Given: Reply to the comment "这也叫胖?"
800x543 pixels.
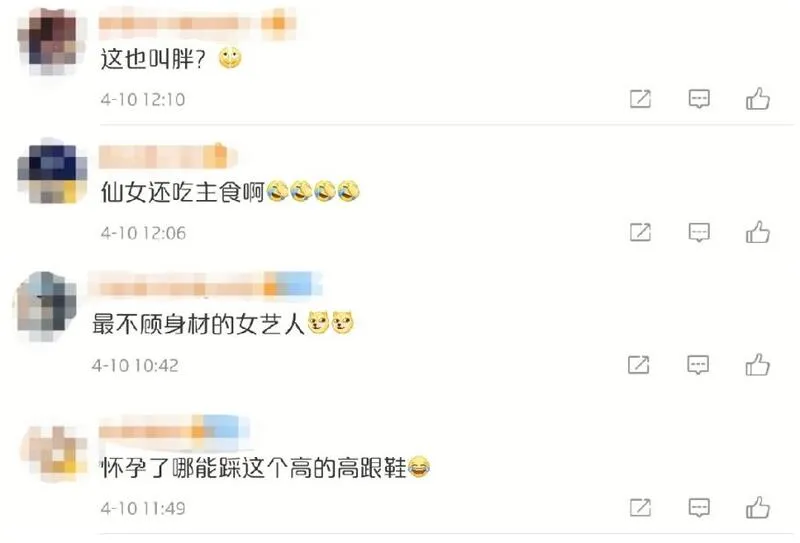Looking at the screenshot, I should point(699,98).
